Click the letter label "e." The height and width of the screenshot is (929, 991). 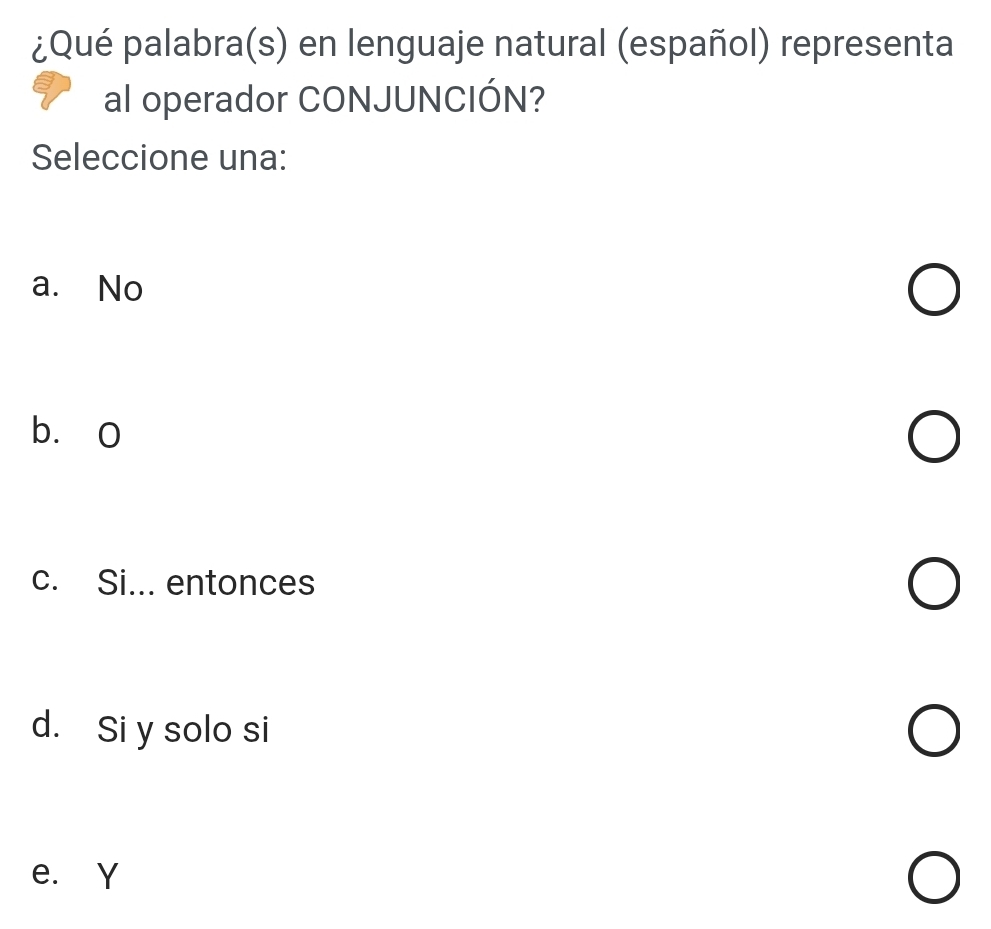pos(48,872)
